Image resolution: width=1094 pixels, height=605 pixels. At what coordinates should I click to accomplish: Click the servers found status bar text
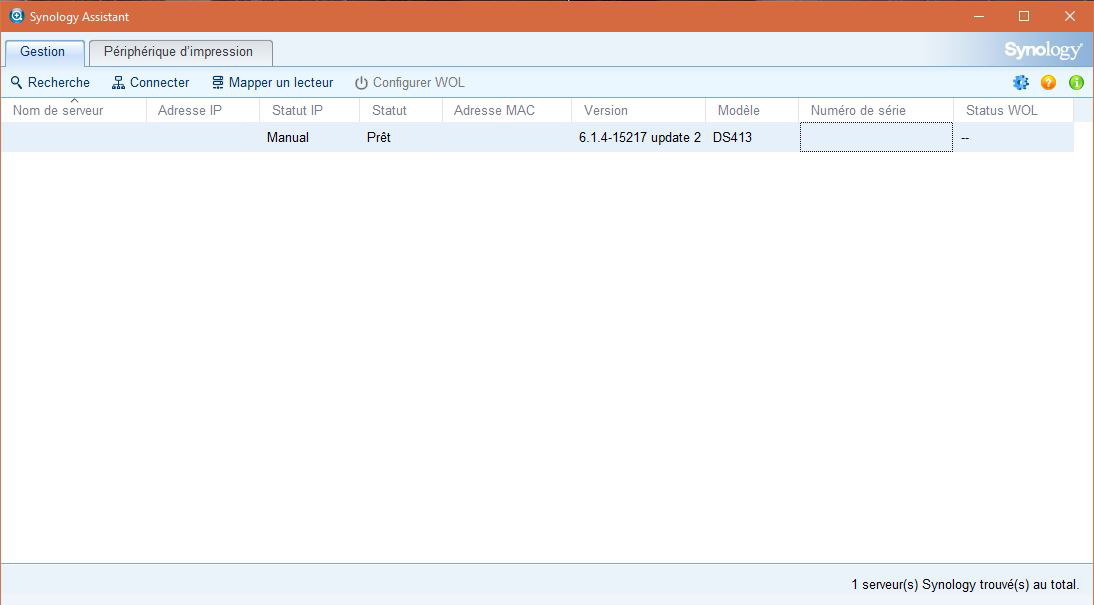965,585
